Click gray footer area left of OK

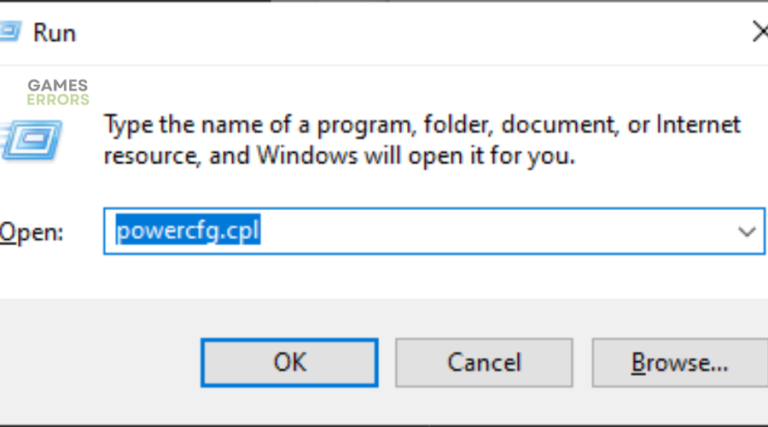coord(100,362)
